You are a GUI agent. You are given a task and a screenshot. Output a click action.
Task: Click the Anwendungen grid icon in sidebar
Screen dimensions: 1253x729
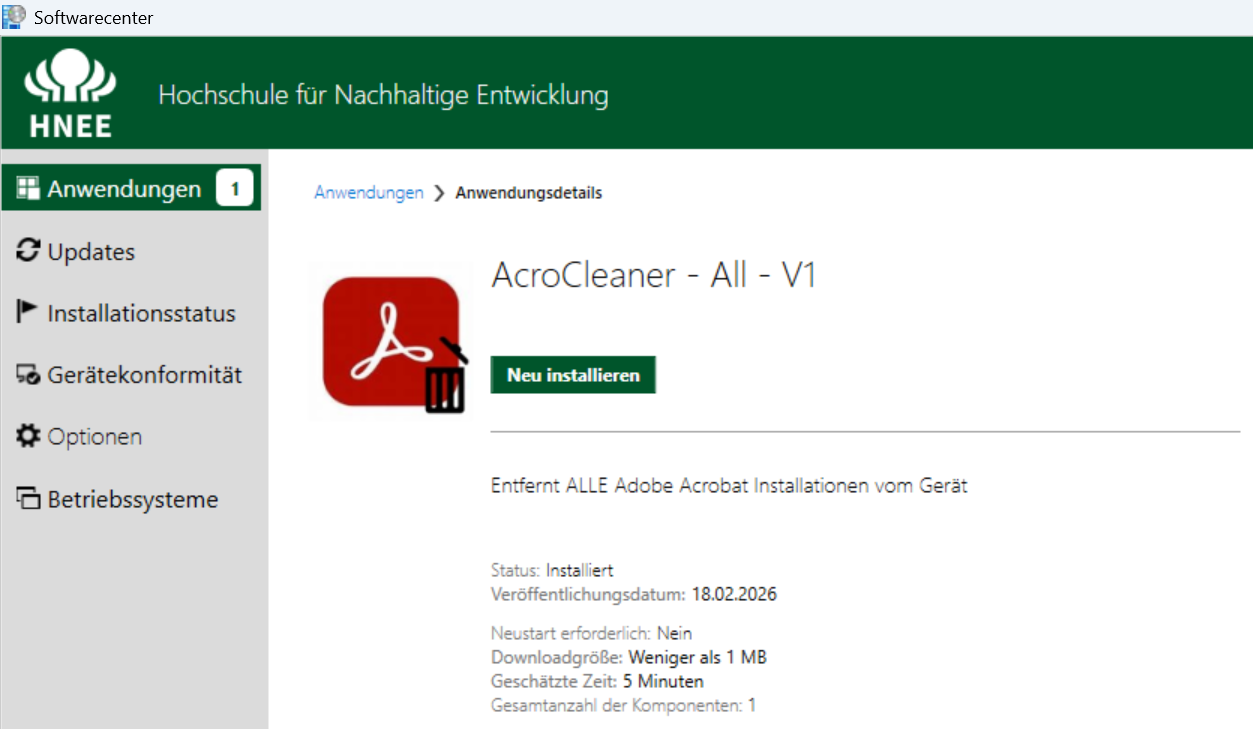click(x=28, y=189)
